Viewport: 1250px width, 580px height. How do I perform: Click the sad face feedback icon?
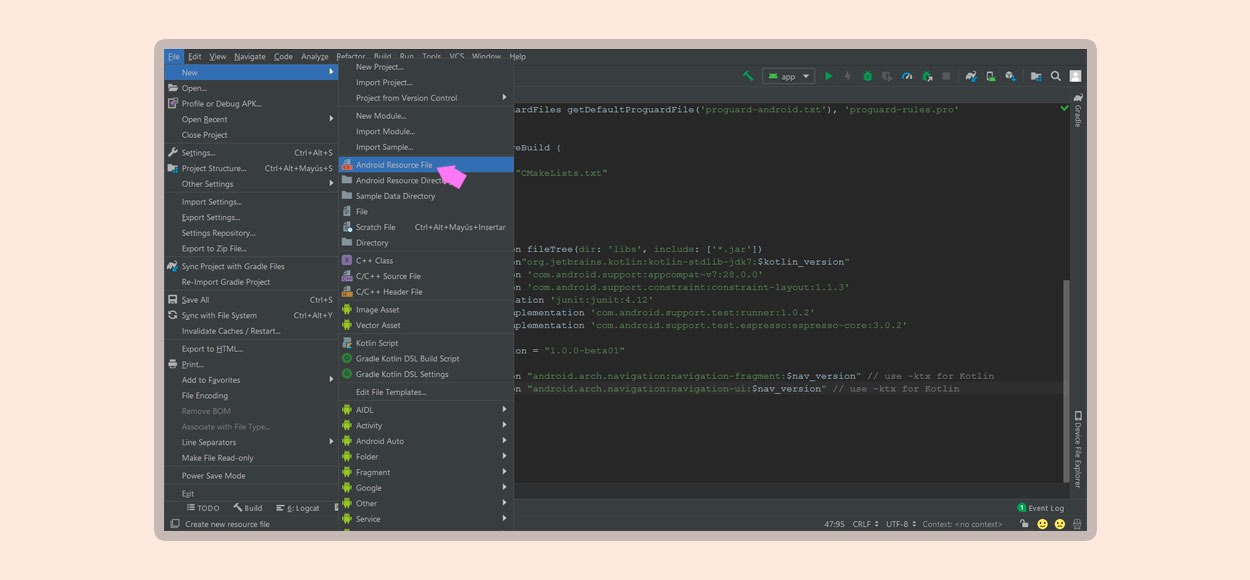coord(1059,524)
